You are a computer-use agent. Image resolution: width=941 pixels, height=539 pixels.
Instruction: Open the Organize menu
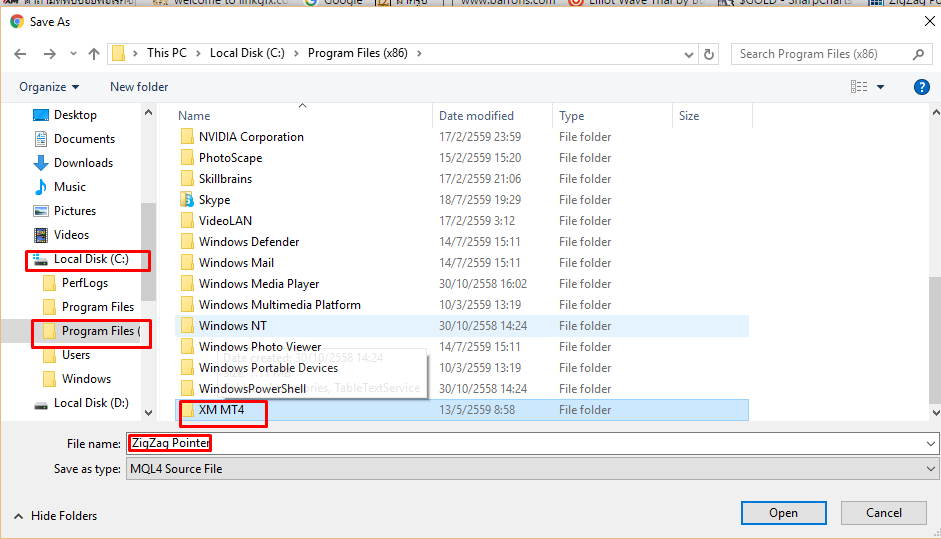click(x=49, y=87)
